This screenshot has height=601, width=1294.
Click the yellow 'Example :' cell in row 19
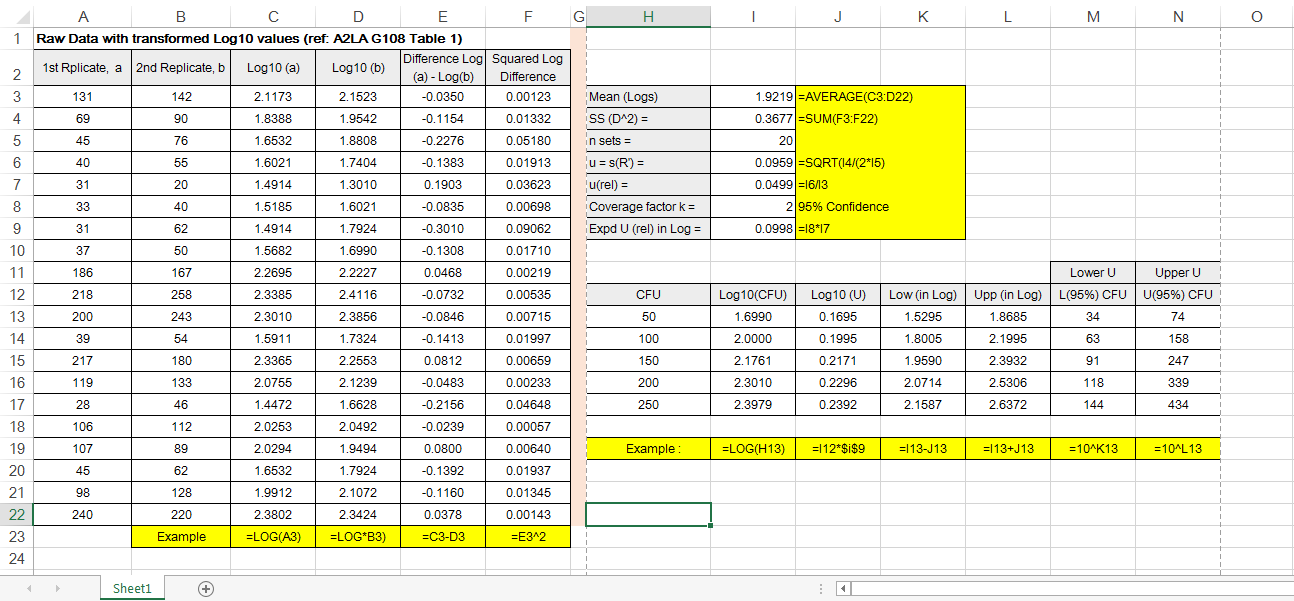[x=648, y=449]
